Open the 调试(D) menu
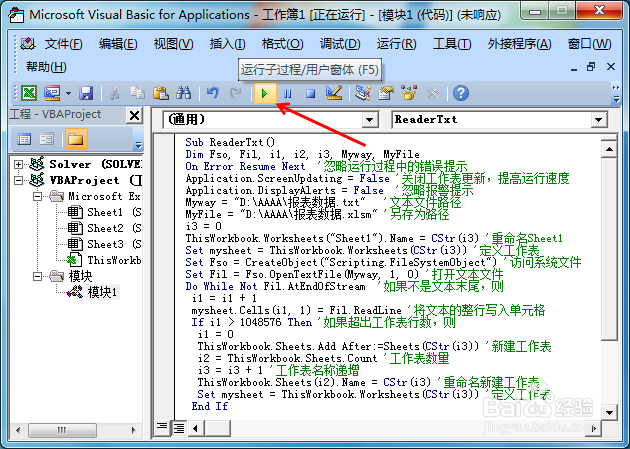630x449 pixels. point(340,44)
